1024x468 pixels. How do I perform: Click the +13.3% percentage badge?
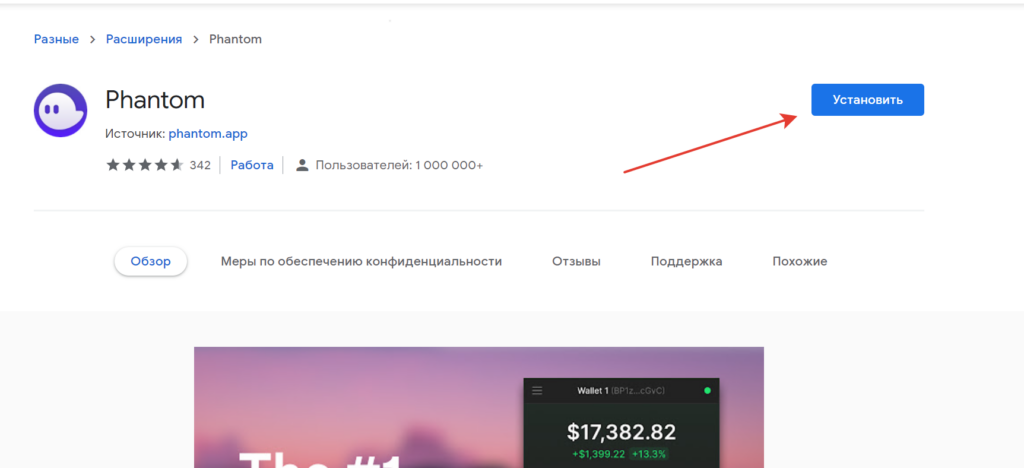coord(649,454)
